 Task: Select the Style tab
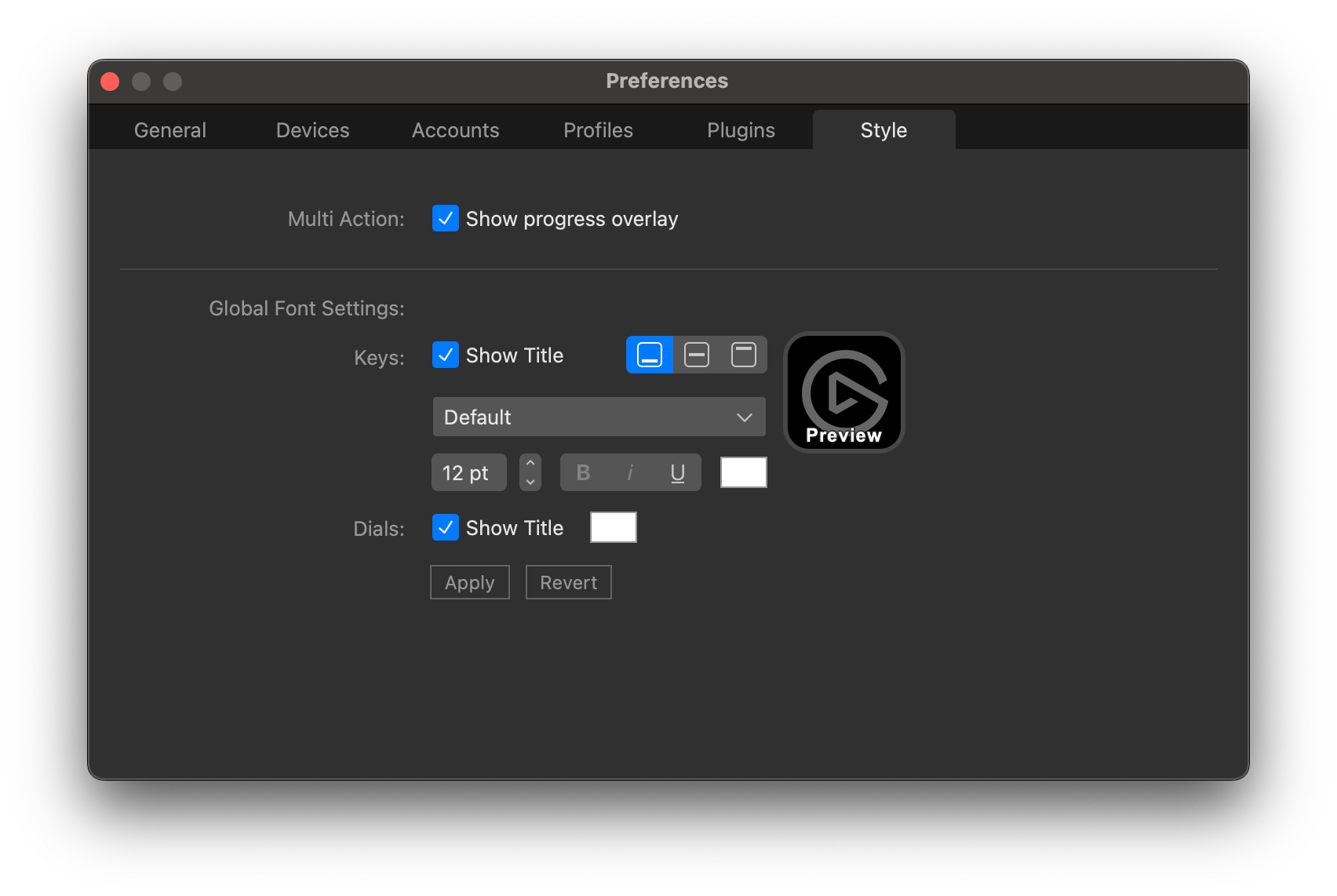click(884, 130)
